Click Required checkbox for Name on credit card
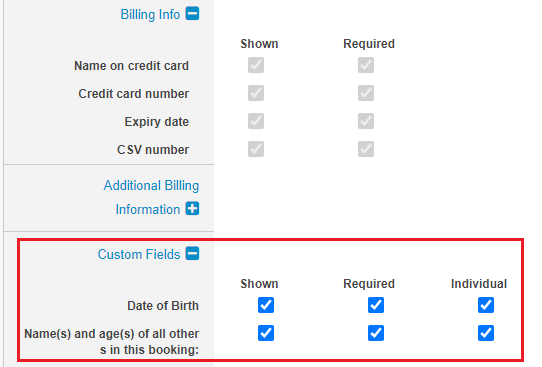The height and width of the screenshot is (367, 542). click(366, 65)
